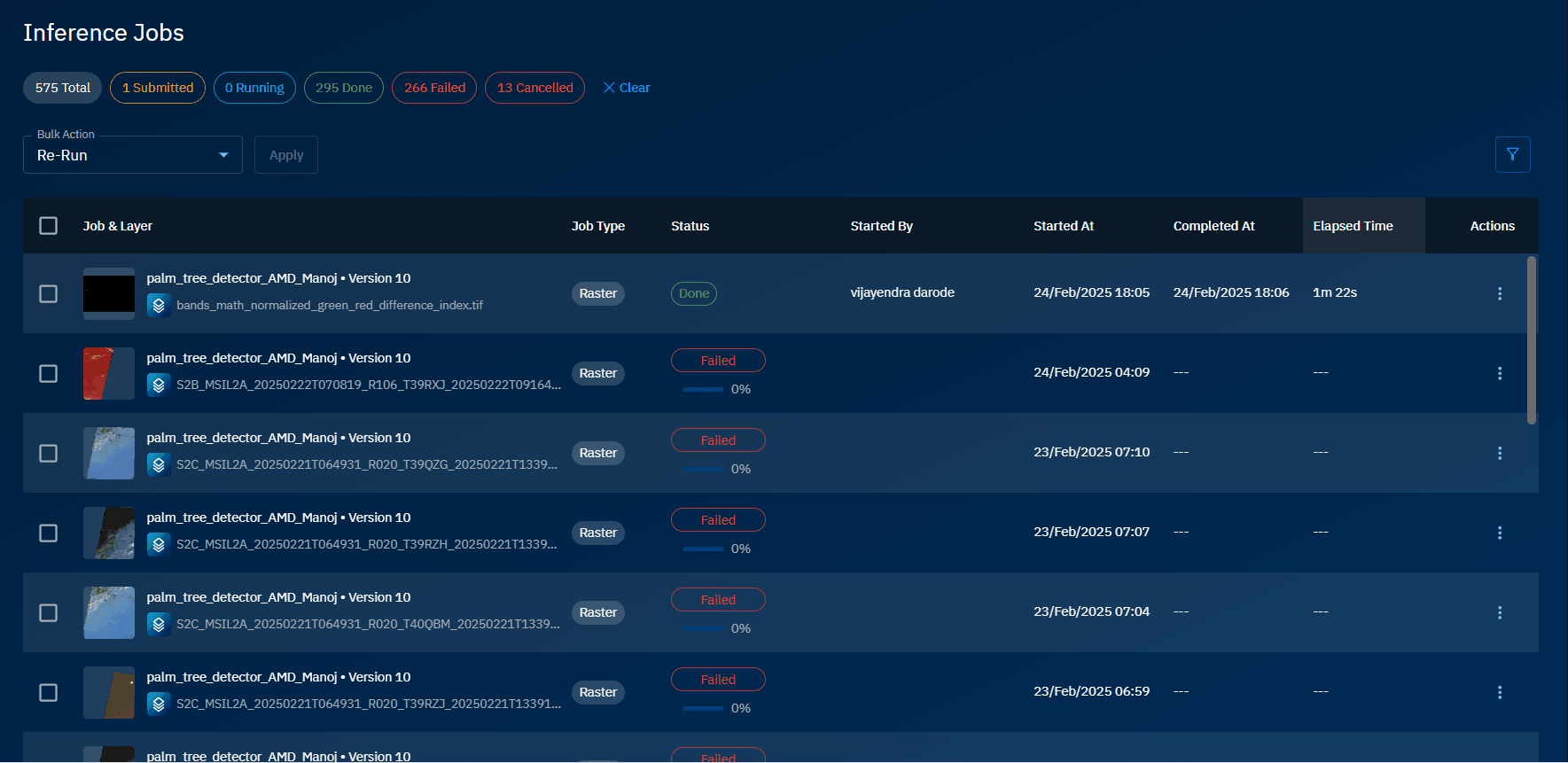Open actions menu for job started 24/Feb/2025 04:09
This screenshot has height=763, width=1568.
point(1499,373)
